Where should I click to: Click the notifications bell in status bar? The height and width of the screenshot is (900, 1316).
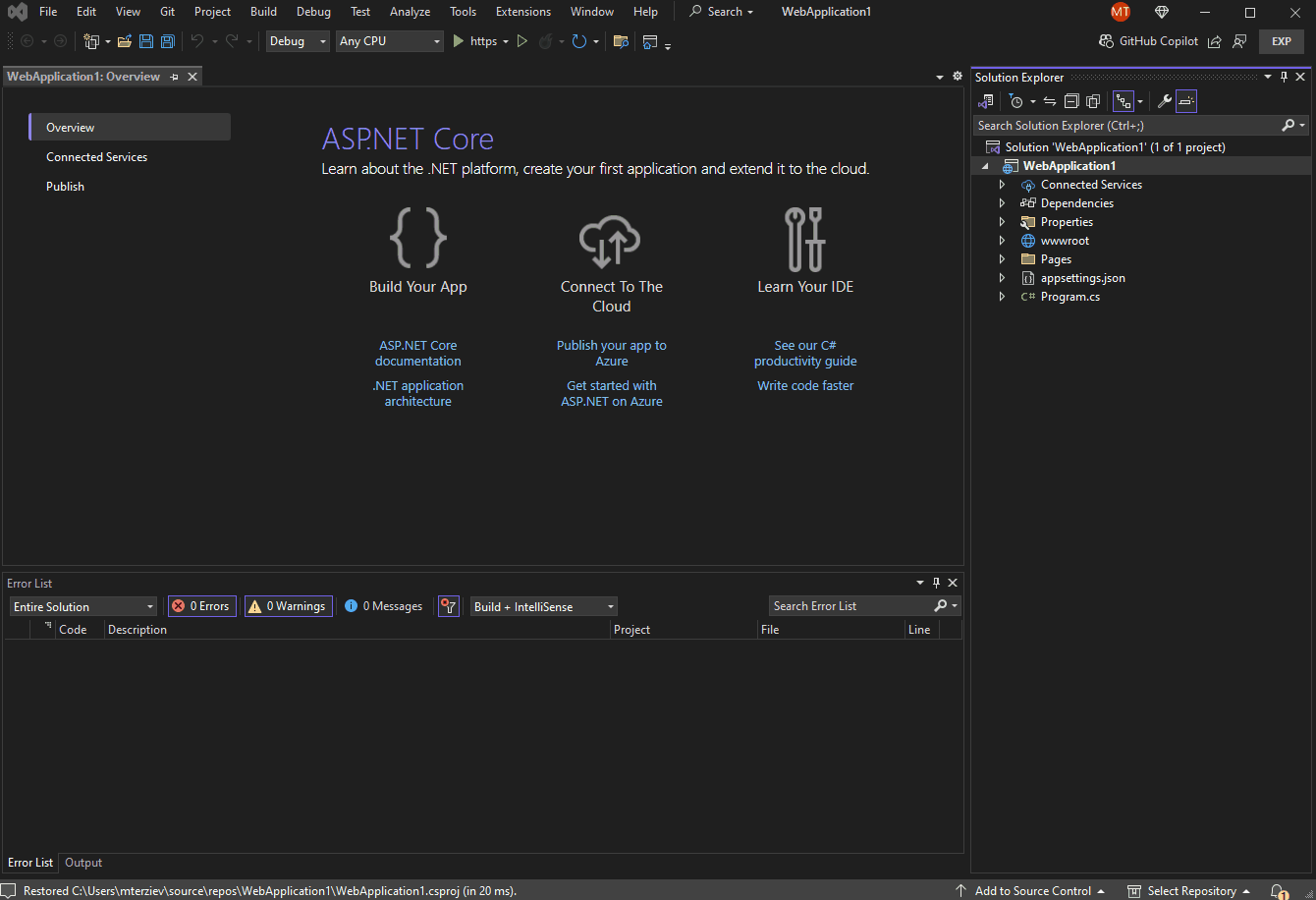[x=1279, y=891]
